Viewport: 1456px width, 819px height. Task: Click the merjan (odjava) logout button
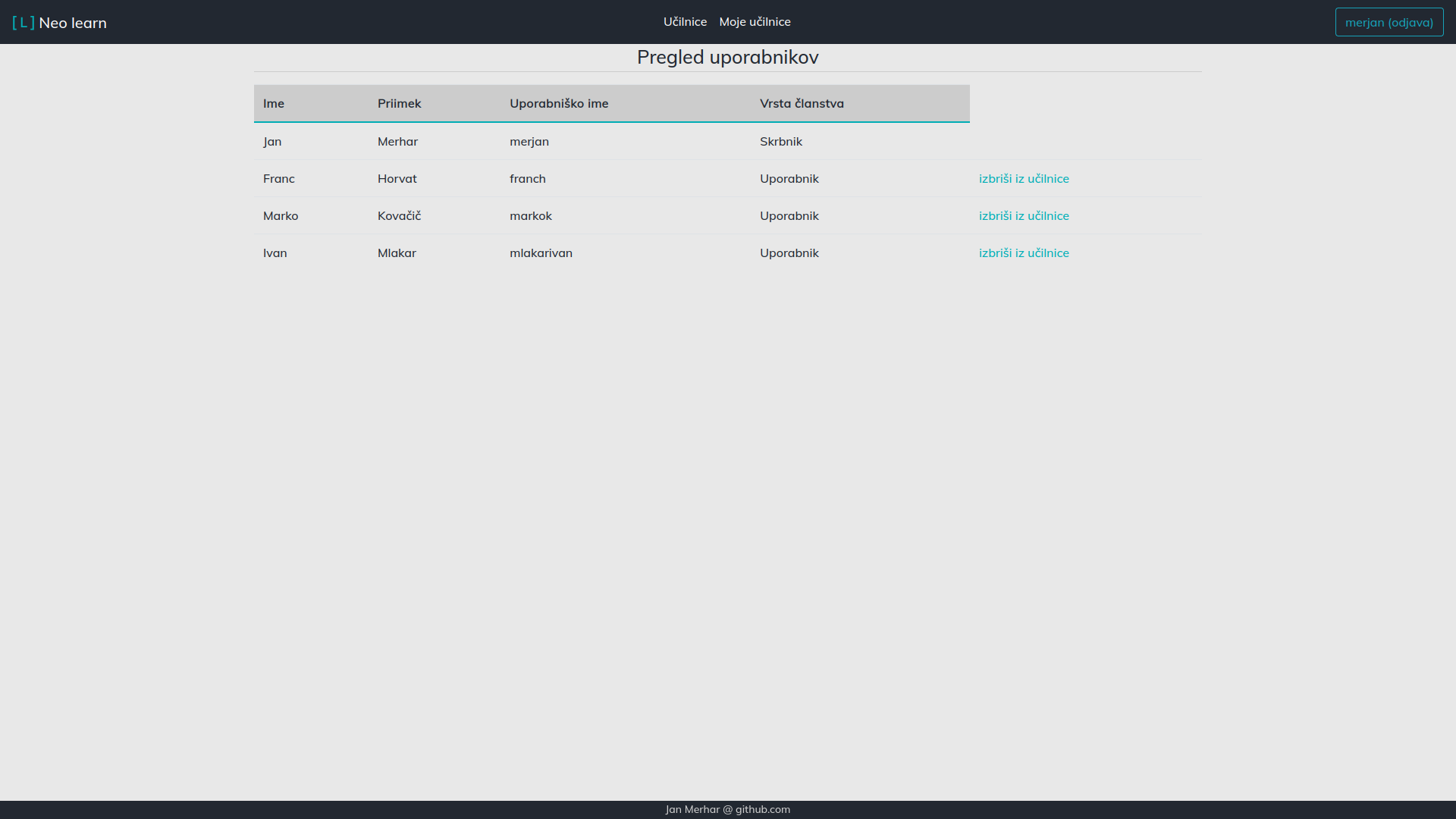(1389, 22)
